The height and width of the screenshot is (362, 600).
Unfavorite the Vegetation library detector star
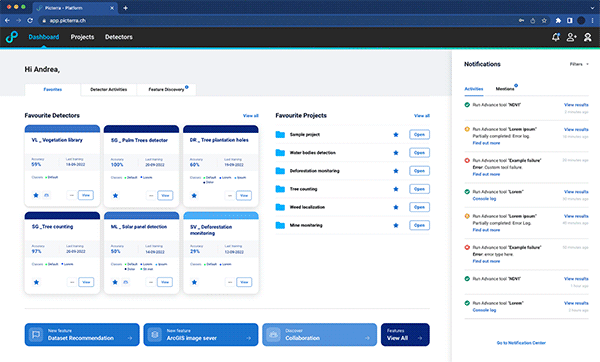(36, 195)
